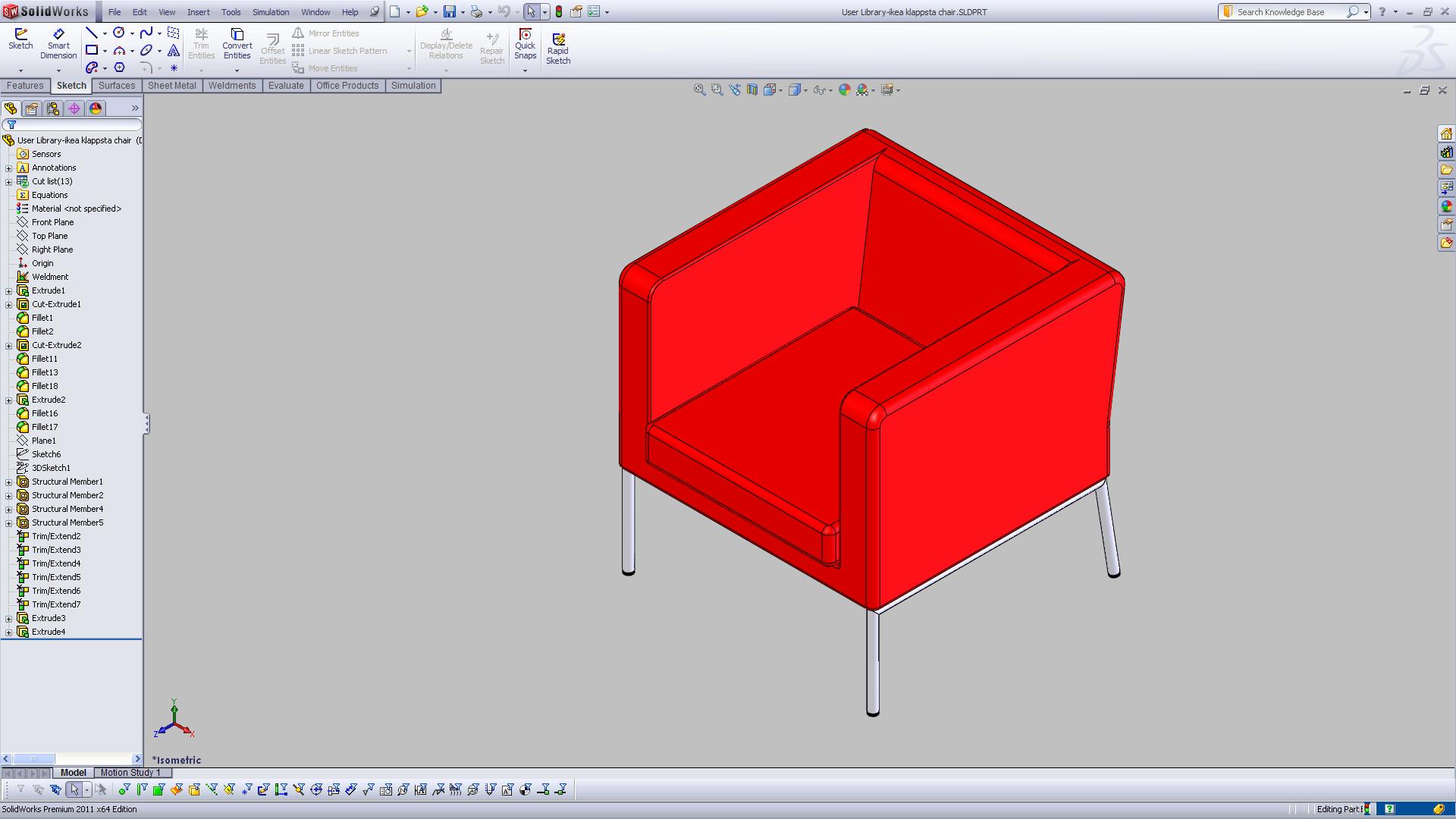Click Edit Appearance color ball
This screenshot has width=1456, height=819.
(845, 89)
